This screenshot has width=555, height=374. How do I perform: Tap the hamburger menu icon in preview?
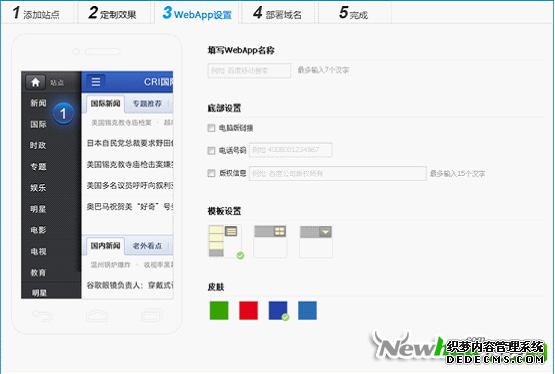96,82
